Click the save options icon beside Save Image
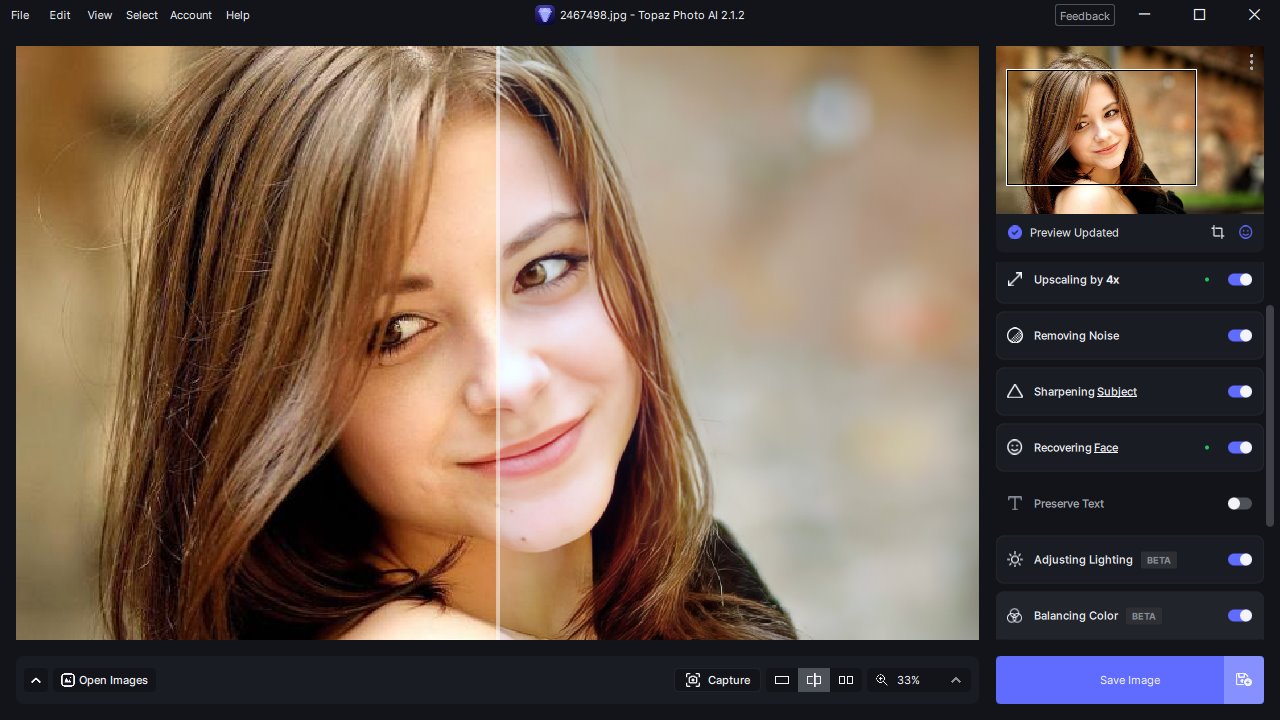Screen dimensions: 1280x720 1243,680
